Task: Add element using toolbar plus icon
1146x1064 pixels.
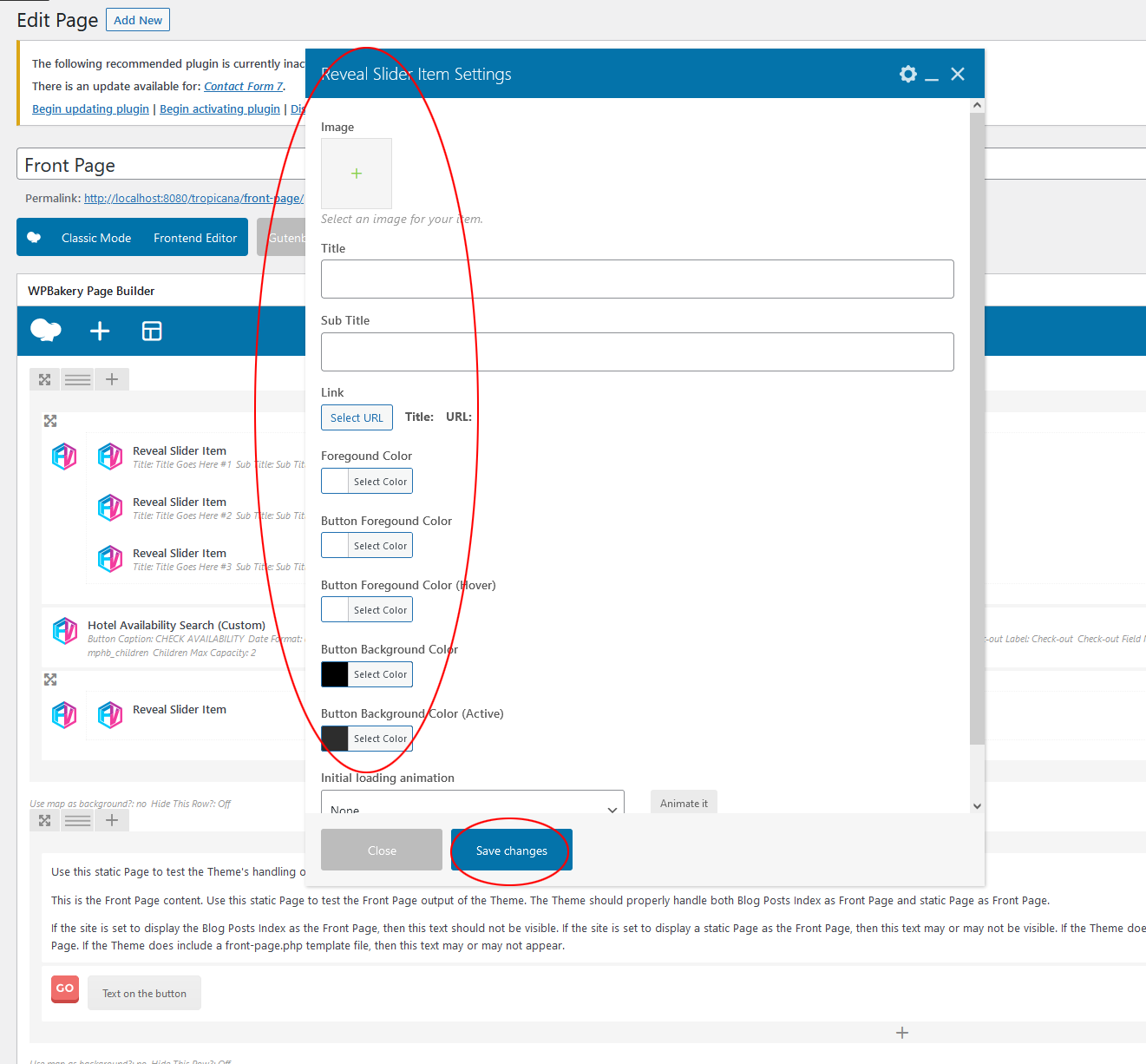Action: tap(100, 331)
